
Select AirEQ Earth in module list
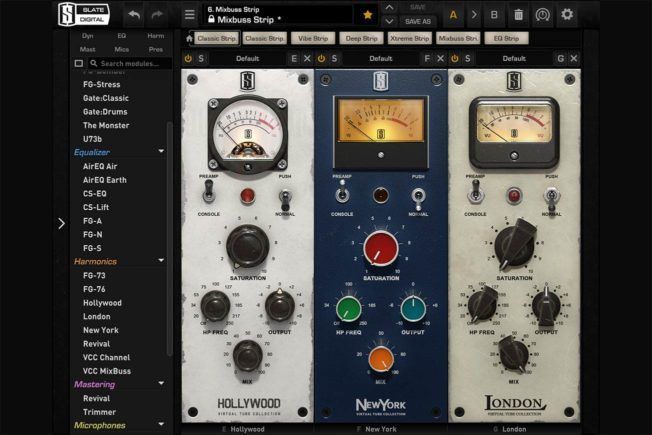104,180
